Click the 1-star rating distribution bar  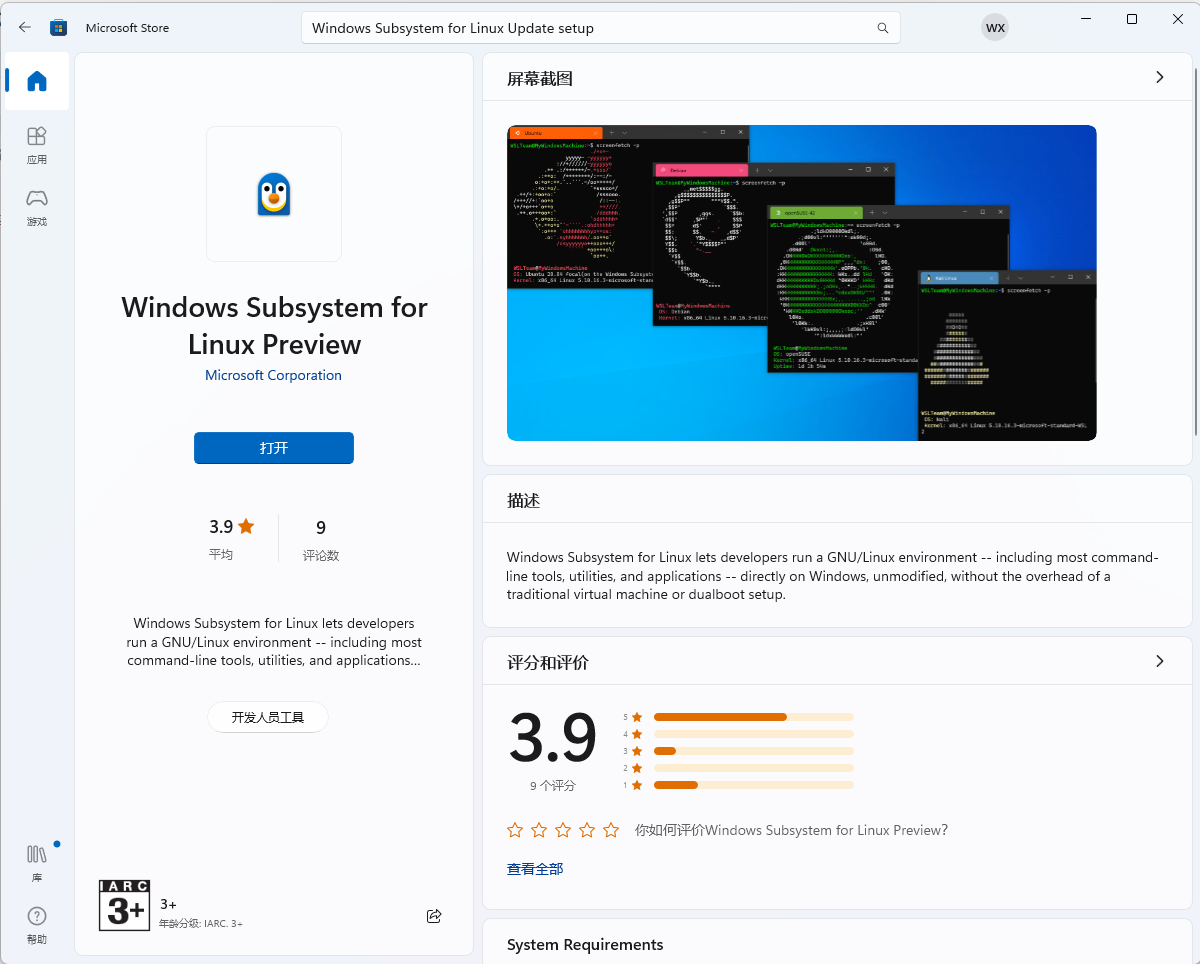coord(754,785)
